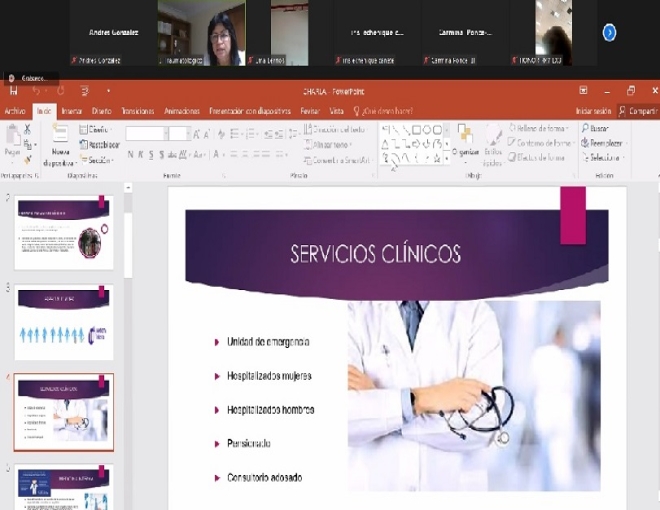The width and height of the screenshot is (660, 510).
Task: Open Dirección del texto dropdown
Action: tap(335, 130)
